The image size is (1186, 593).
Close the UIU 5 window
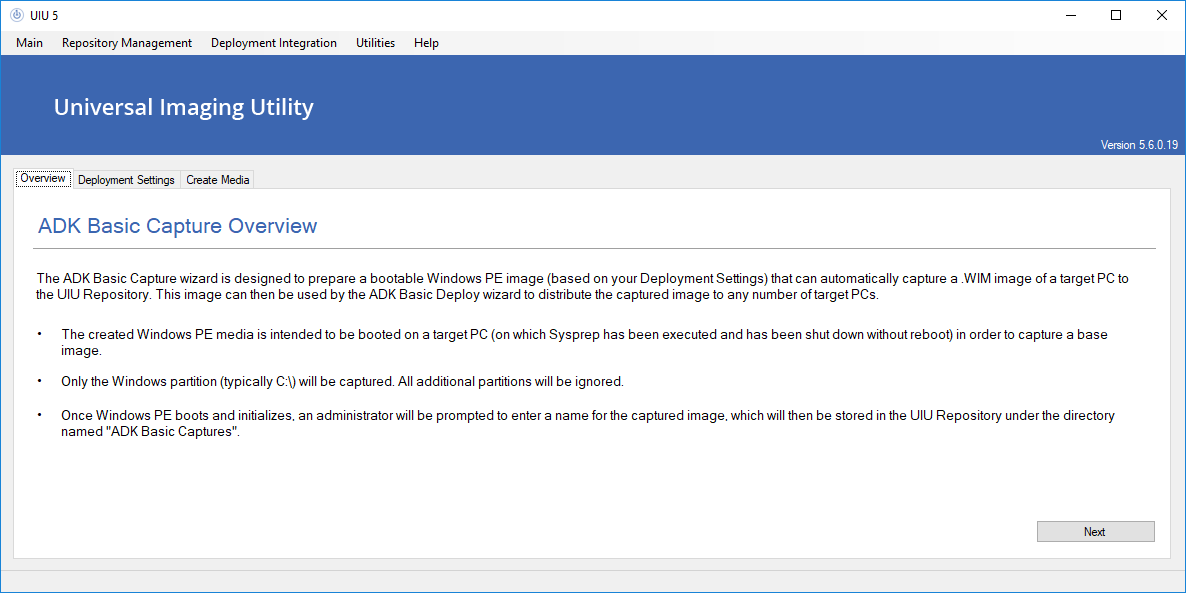point(1162,15)
